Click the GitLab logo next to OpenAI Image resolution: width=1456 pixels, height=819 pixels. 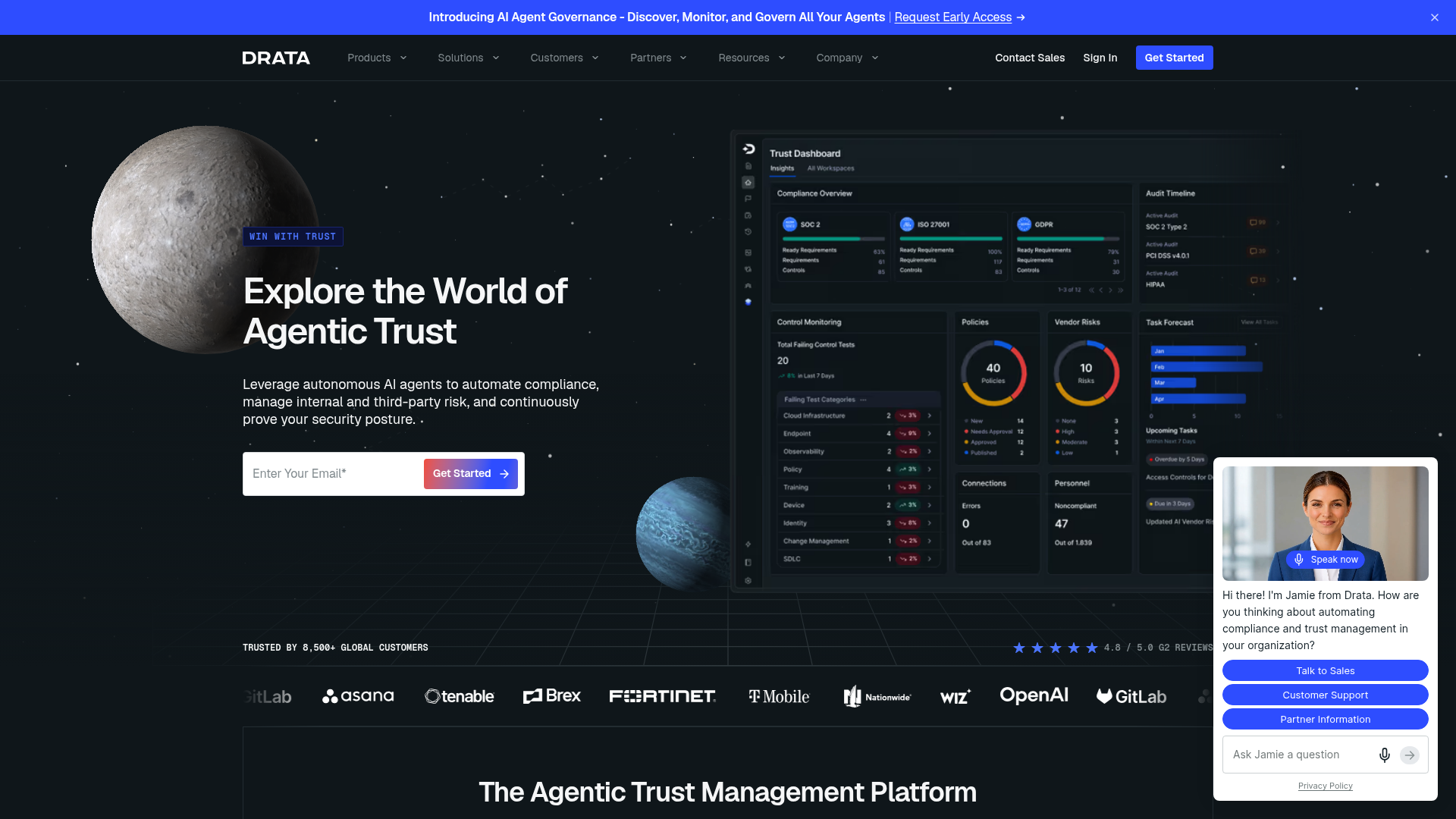coord(1131,696)
